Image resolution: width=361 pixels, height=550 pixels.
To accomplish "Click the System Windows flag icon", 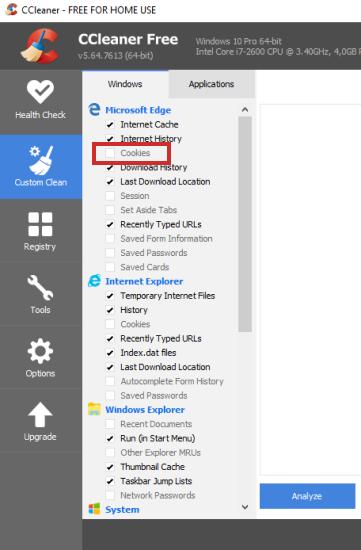I will 94,509.
